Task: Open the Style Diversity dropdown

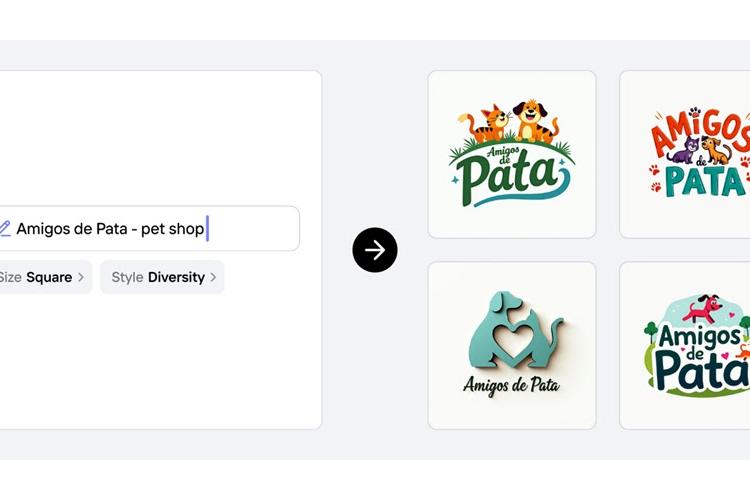Action: [163, 277]
